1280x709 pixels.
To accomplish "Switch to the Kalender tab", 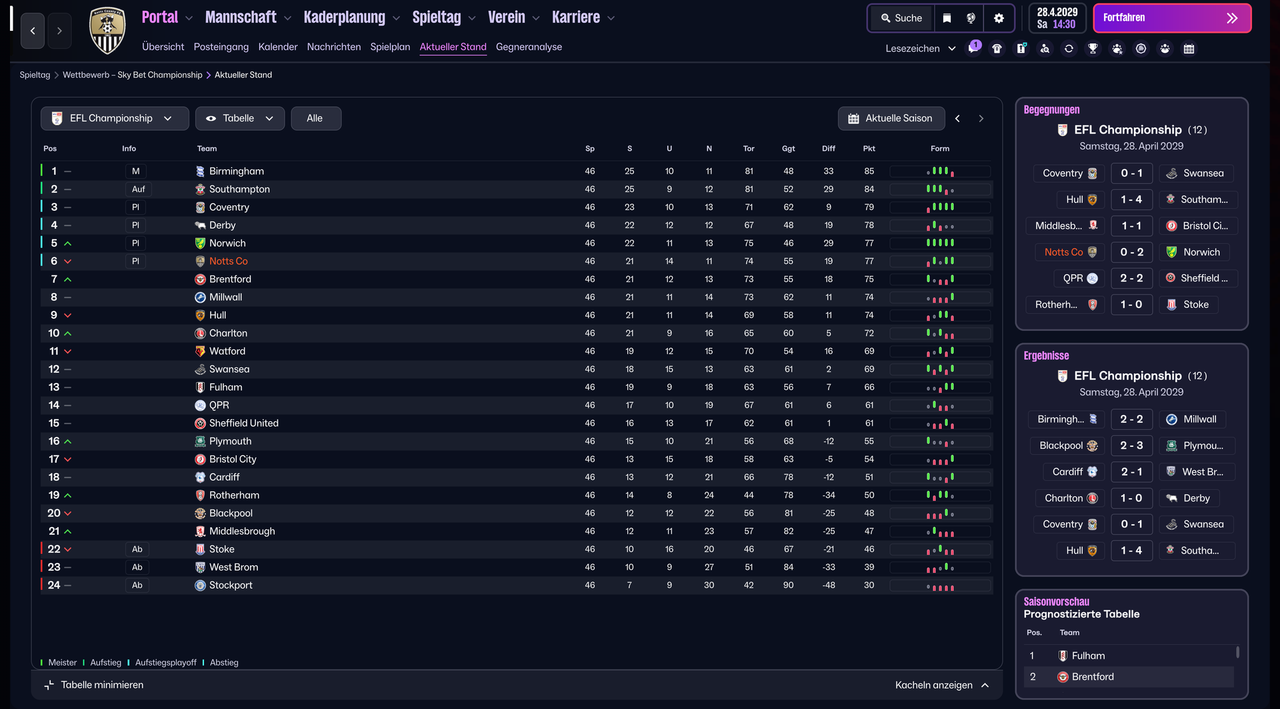I will point(278,47).
